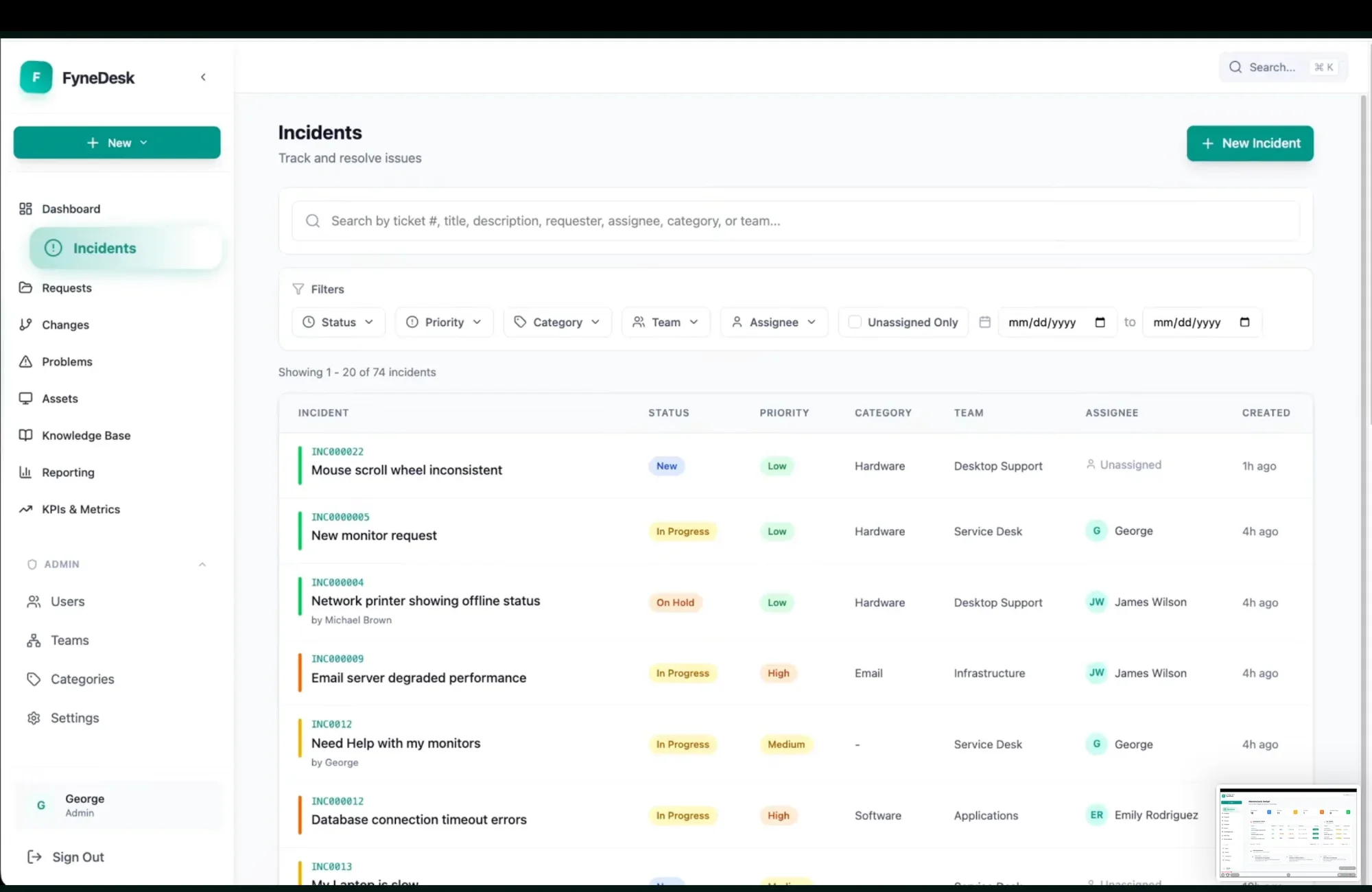Click James Wilson's JW avatar on INC000004
1372x892 pixels.
point(1096,602)
